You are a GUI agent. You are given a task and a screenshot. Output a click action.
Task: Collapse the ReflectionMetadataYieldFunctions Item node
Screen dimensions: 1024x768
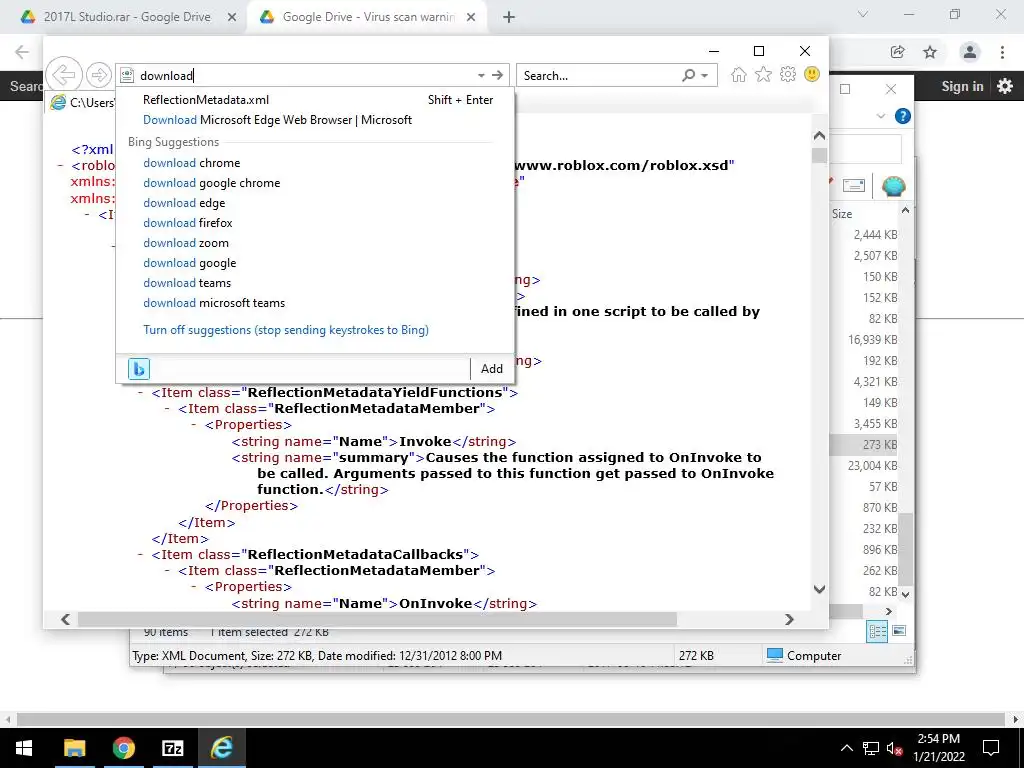point(141,392)
